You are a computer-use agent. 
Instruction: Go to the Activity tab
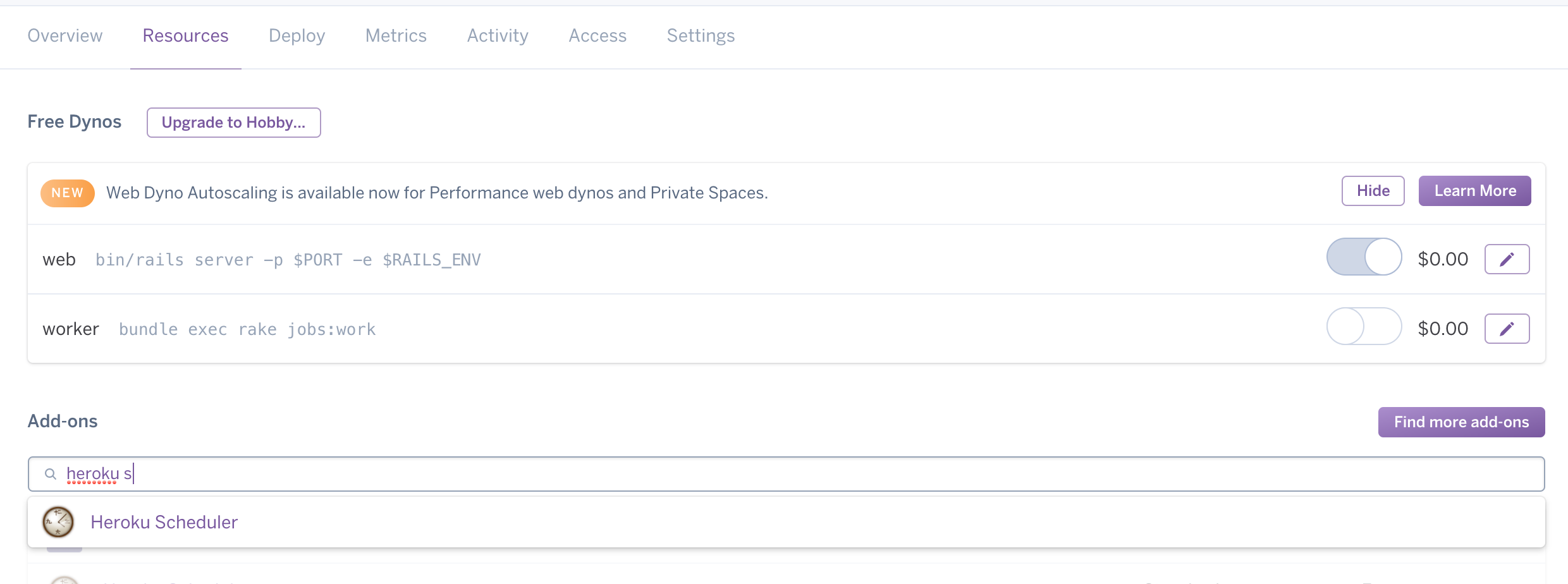point(498,35)
